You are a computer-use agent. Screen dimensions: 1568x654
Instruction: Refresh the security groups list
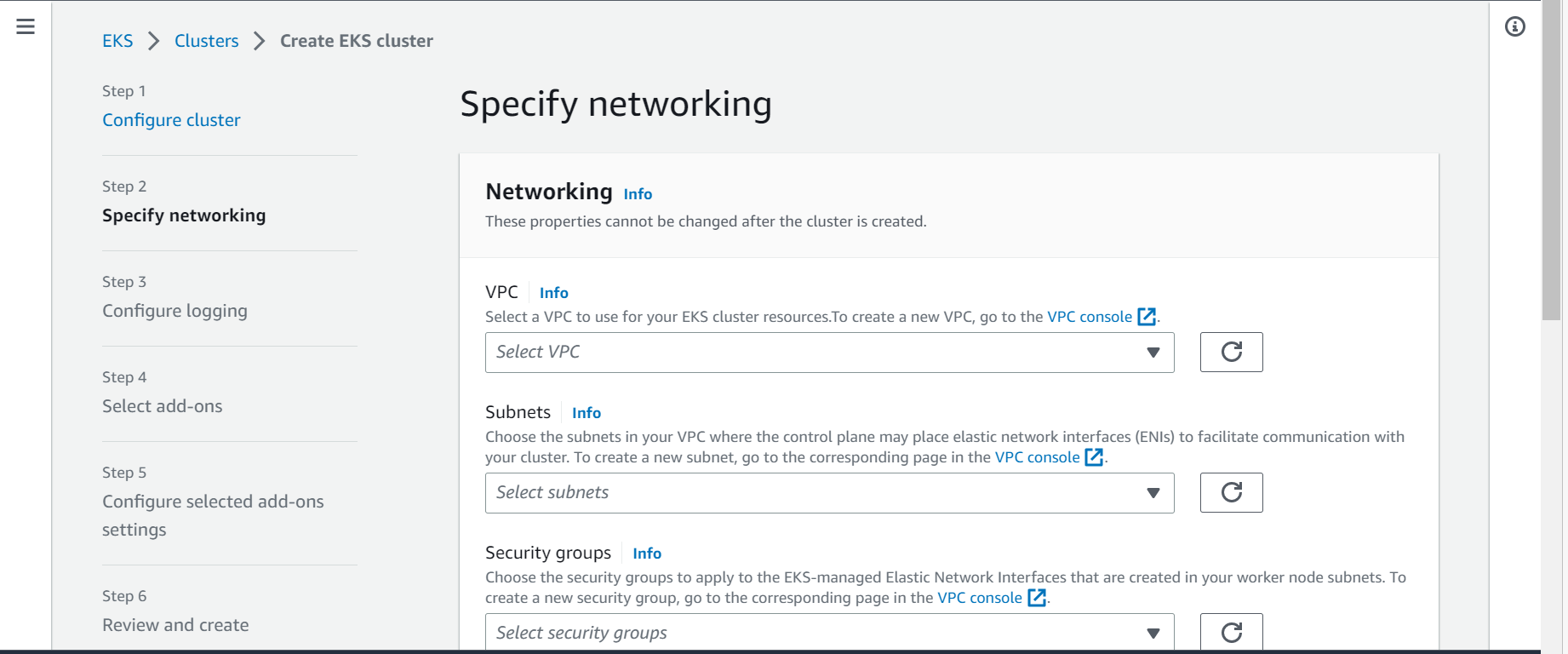point(1231,632)
